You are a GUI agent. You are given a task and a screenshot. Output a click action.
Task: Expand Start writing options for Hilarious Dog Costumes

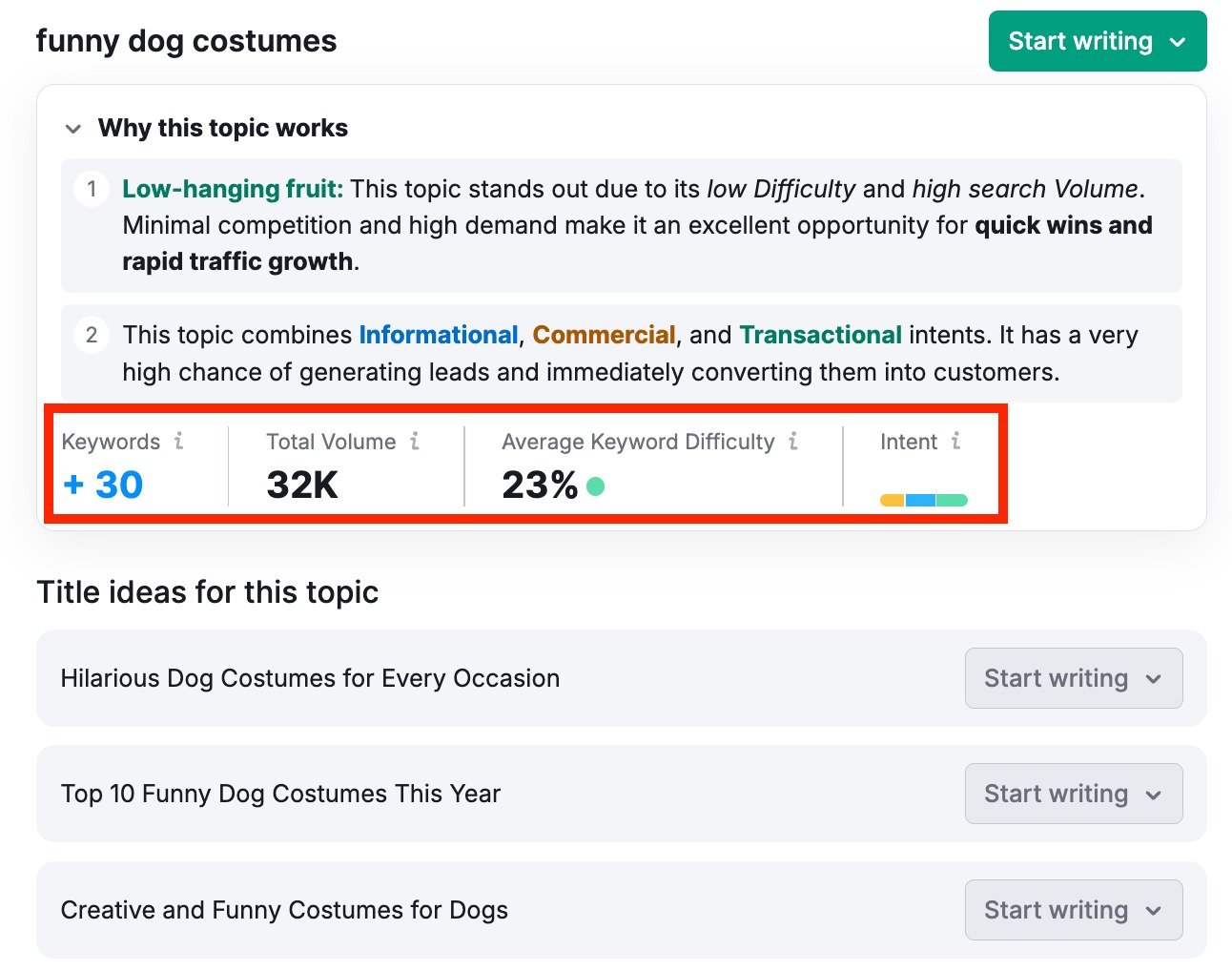coord(1152,678)
